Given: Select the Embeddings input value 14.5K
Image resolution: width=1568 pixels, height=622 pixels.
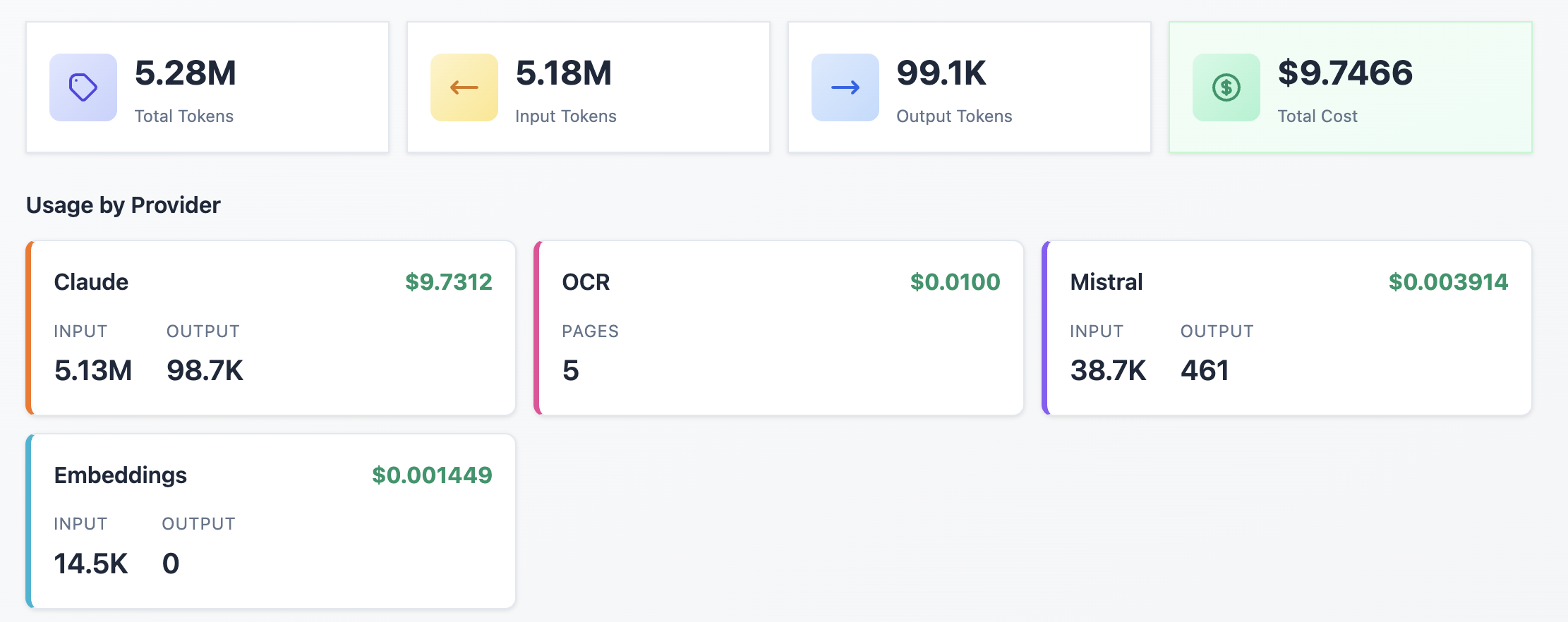Looking at the screenshot, I should 91,563.
